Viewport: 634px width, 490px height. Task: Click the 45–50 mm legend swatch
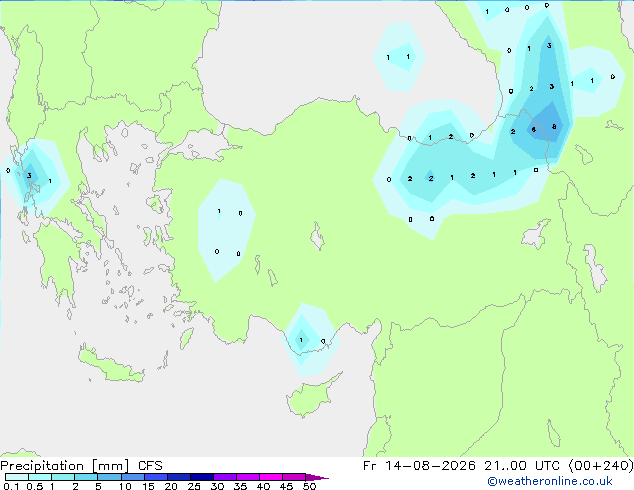click(x=294, y=477)
